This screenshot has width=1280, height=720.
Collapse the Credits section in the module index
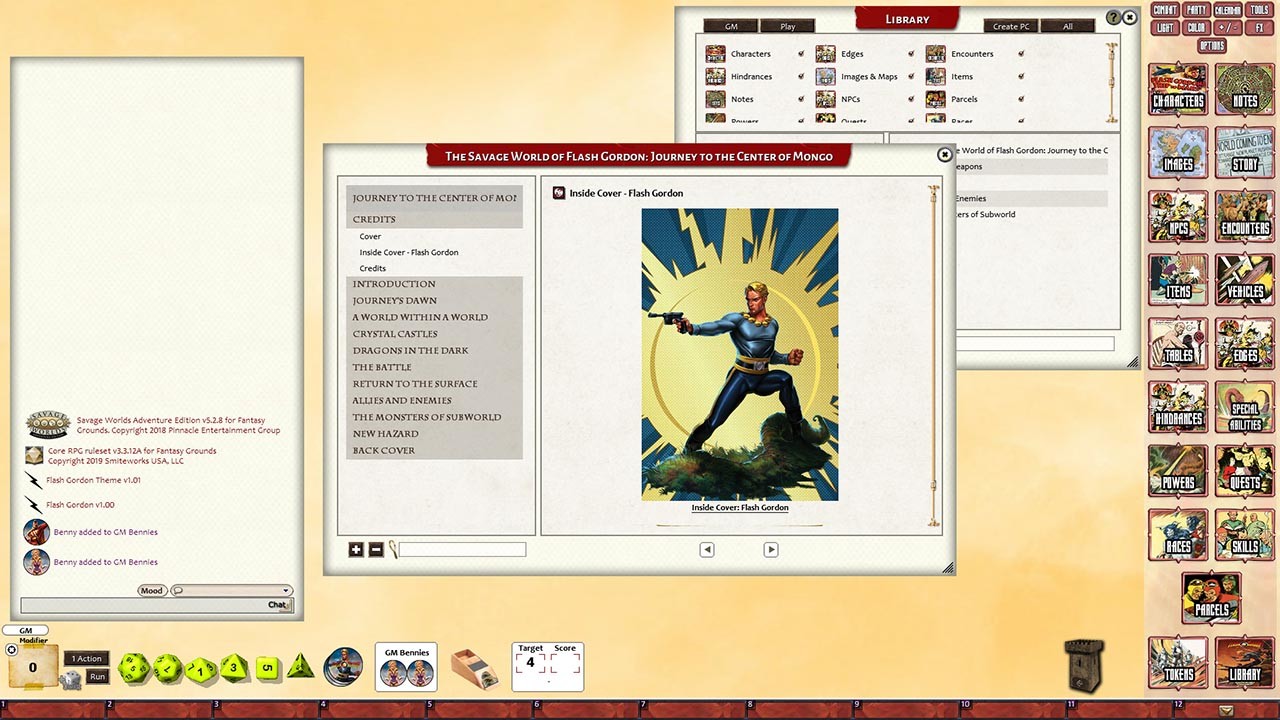pyautogui.click(x=372, y=219)
